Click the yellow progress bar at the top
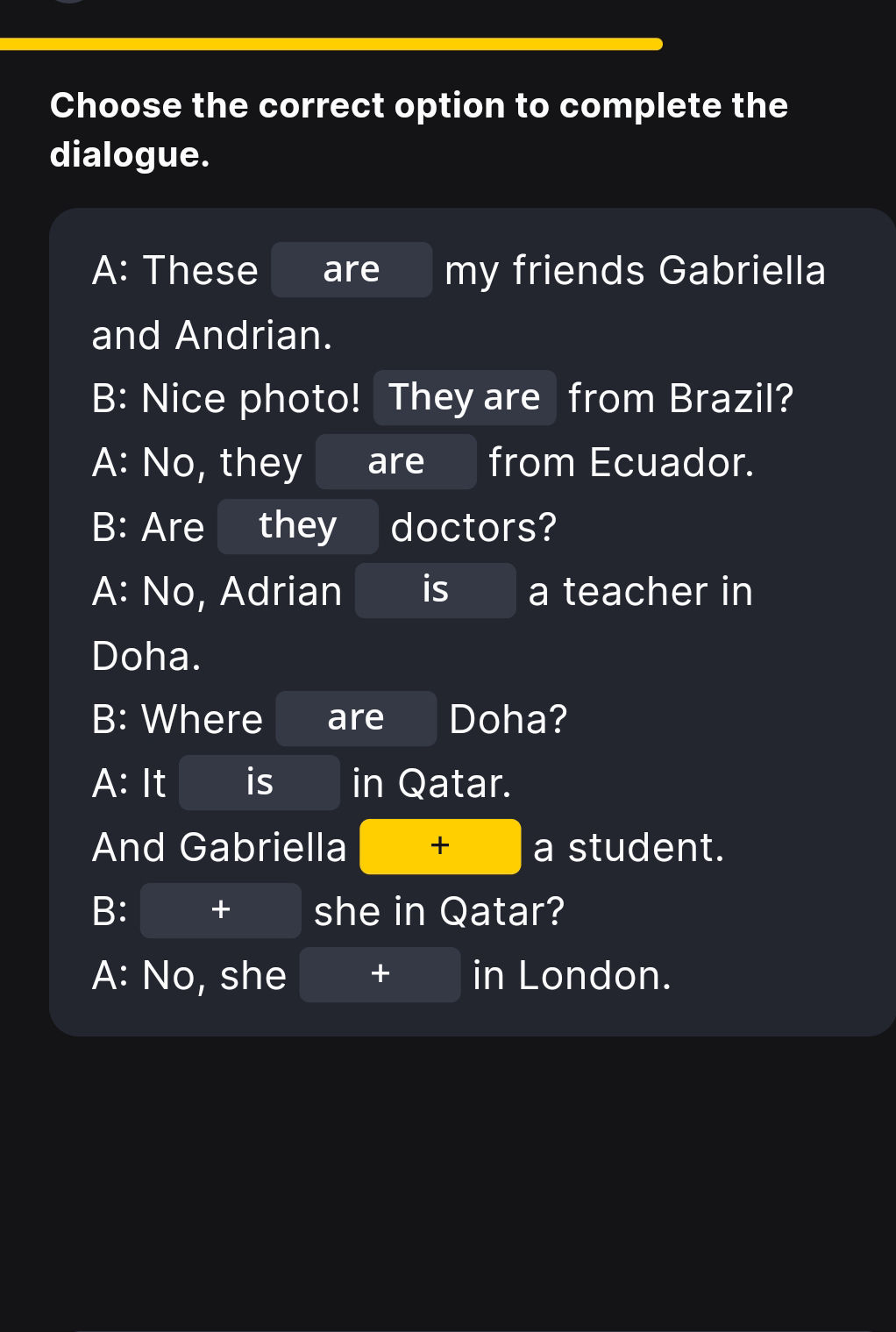896x1332 pixels. pyautogui.click(x=332, y=45)
